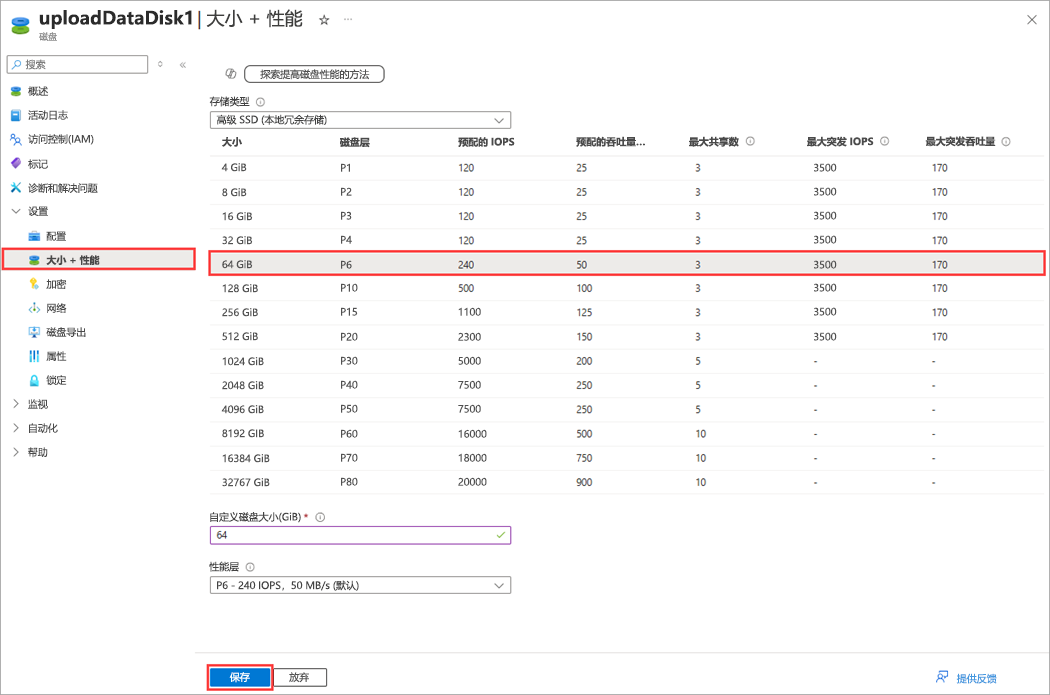Collapse the 设置 section
This screenshot has height=695, width=1050.
pyautogui.click(x=16, y=212)
